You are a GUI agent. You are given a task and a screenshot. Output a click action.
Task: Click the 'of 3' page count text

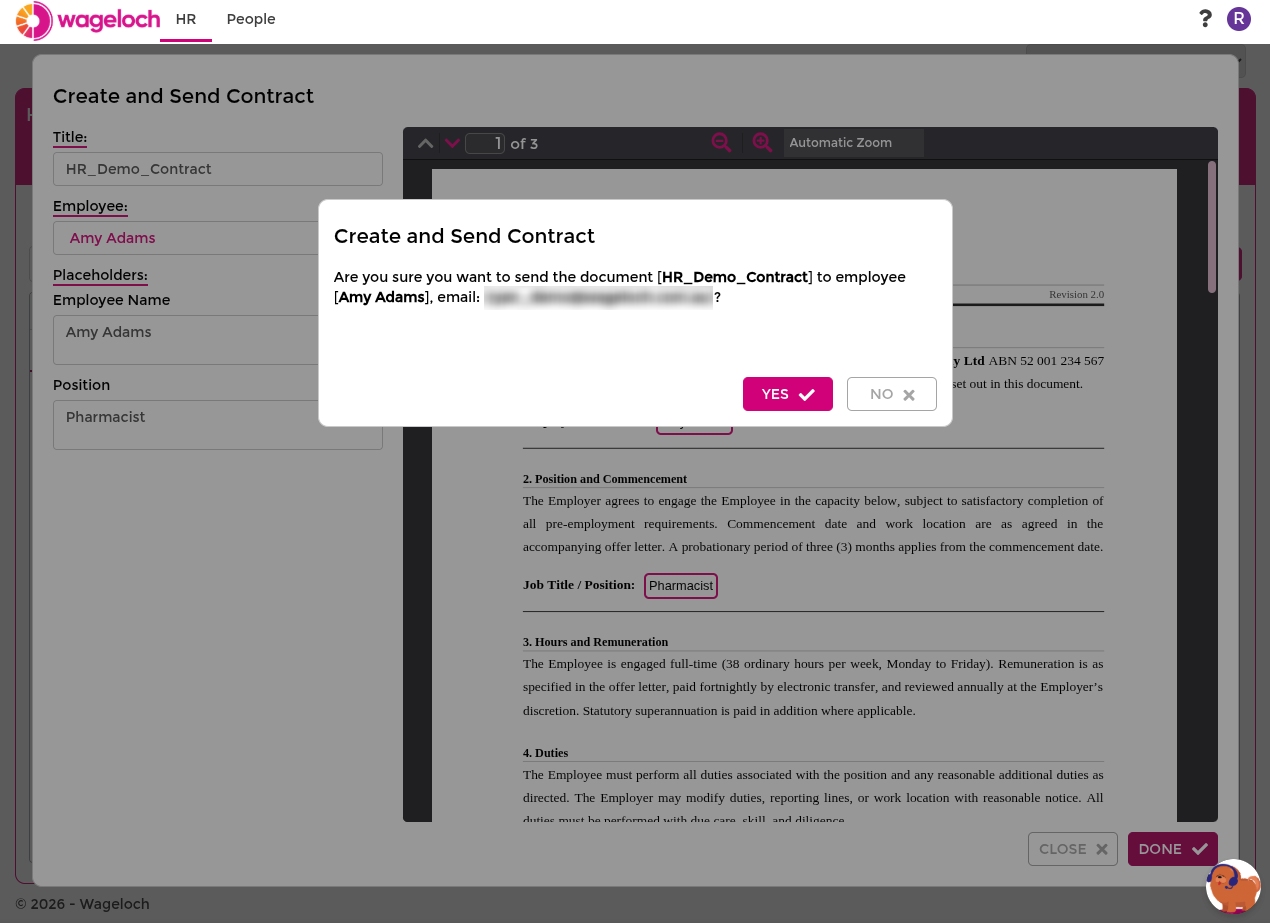pyautogui.click(x=524, y=144)
